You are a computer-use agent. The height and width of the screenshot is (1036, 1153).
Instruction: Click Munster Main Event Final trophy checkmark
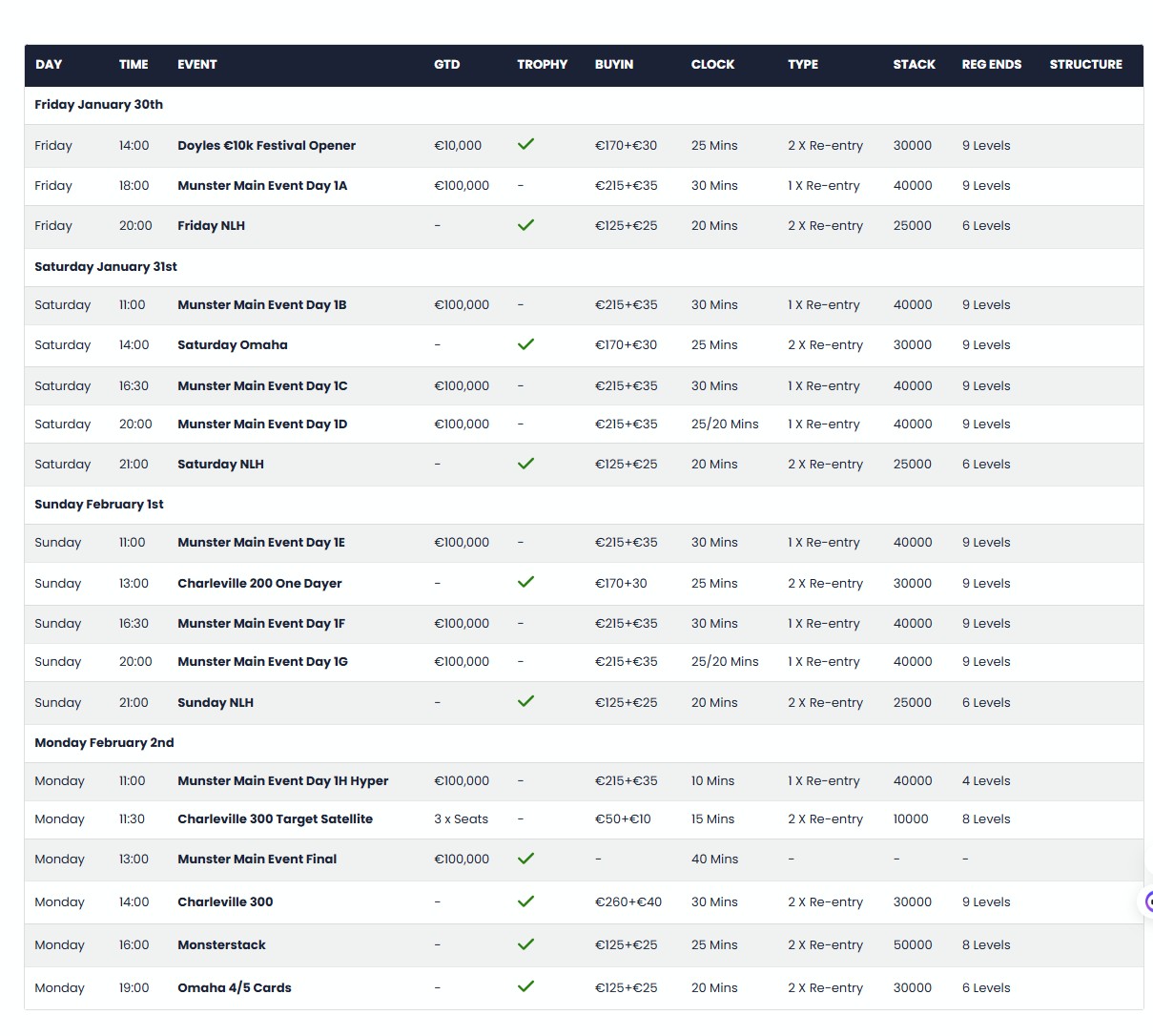point(525,859)
